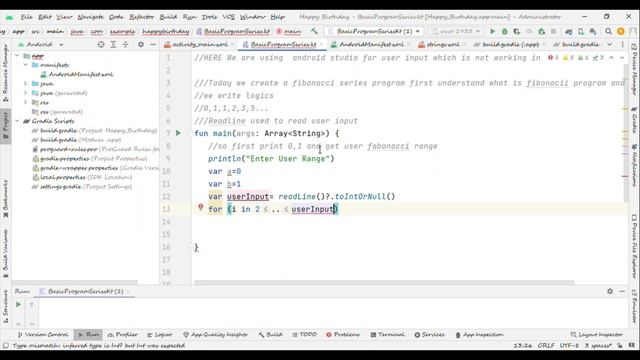Open the Layout Inspector tool window

(x=596, y=334)
